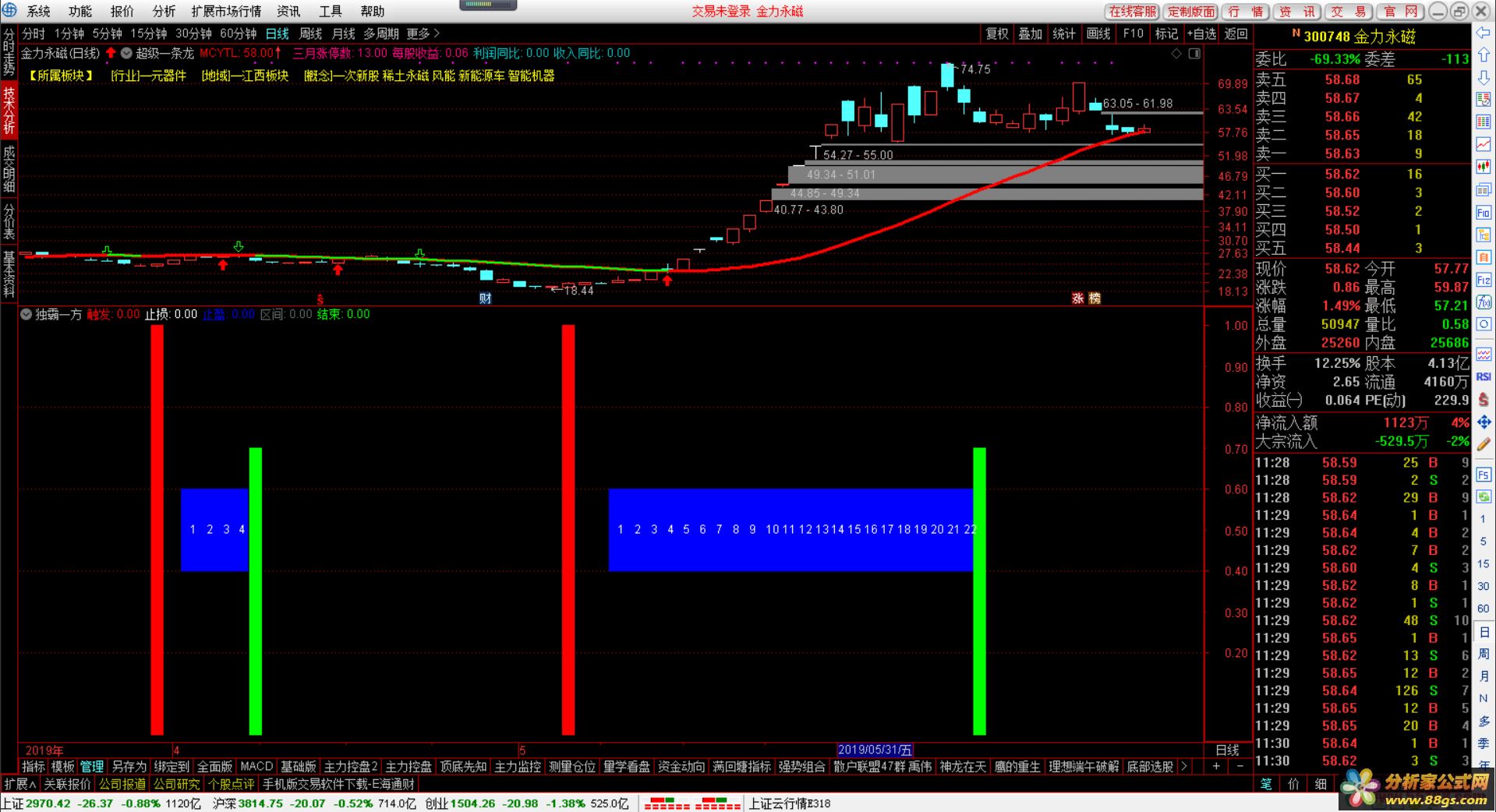This screenshot has height=812, width=1496.
Task: Click the wavy lines indicator icon in sidebar
Action: point(1483,354)
